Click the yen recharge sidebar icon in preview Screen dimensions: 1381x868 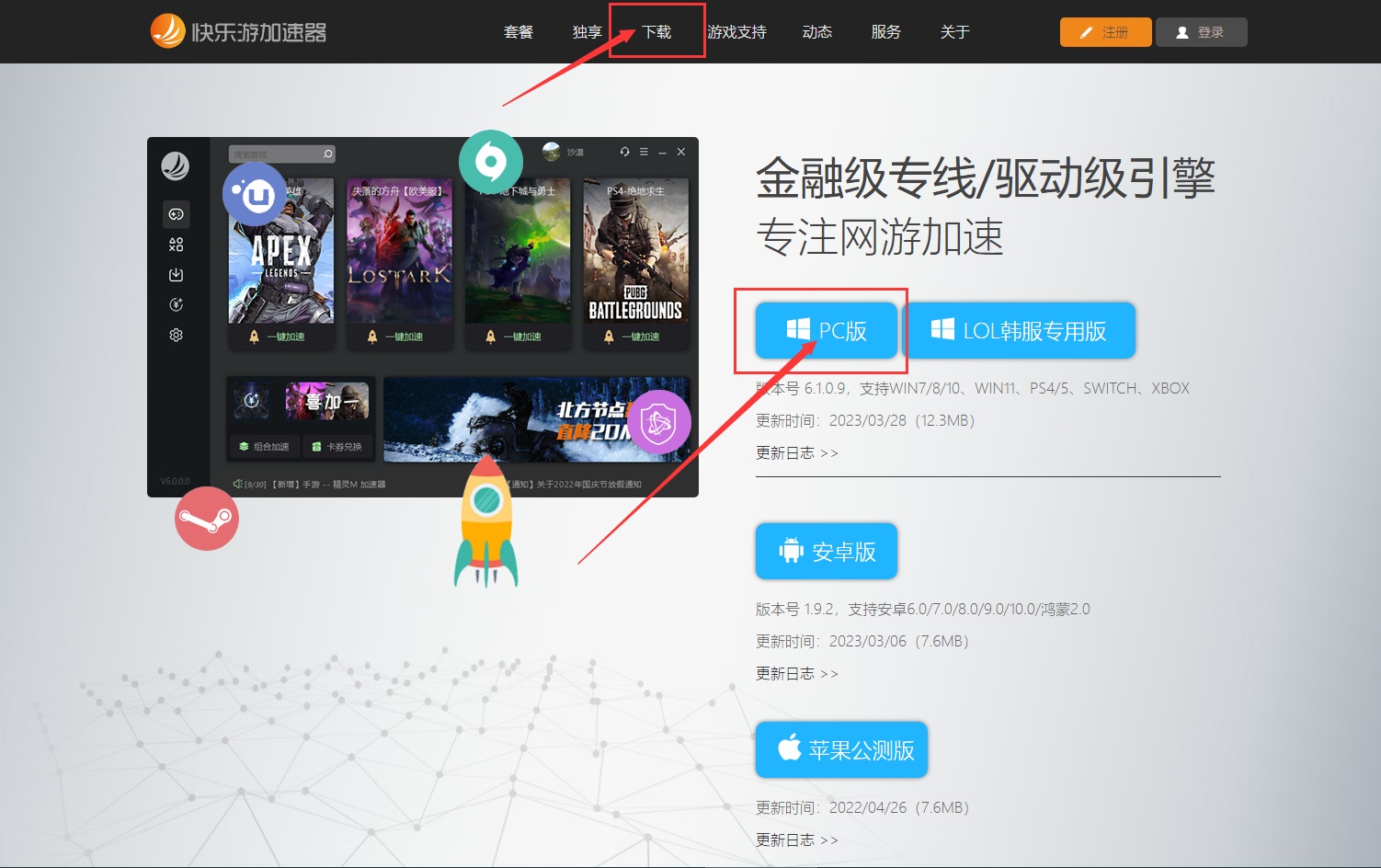[x=176, y=304]
